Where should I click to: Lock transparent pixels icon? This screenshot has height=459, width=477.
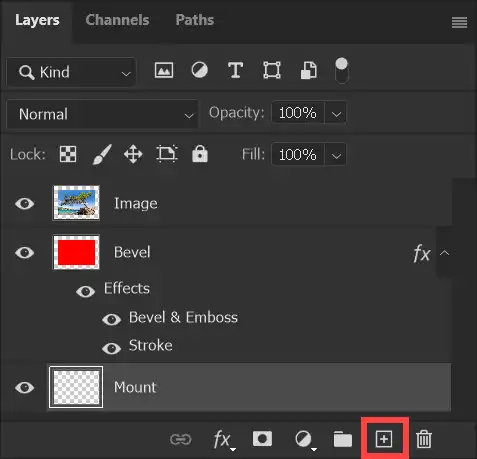click(68, 154)
